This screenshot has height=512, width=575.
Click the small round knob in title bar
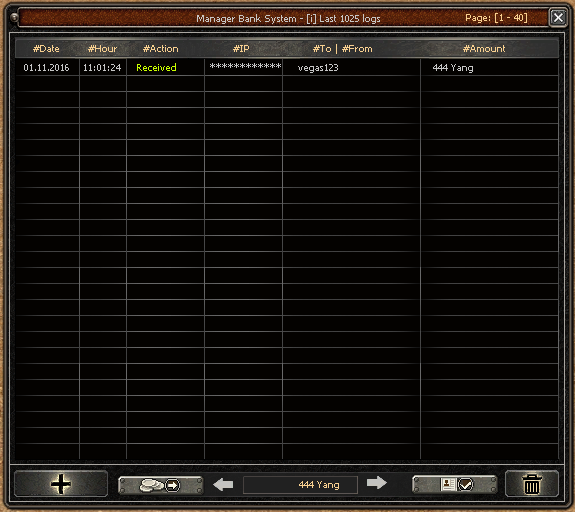pos(14,17)
